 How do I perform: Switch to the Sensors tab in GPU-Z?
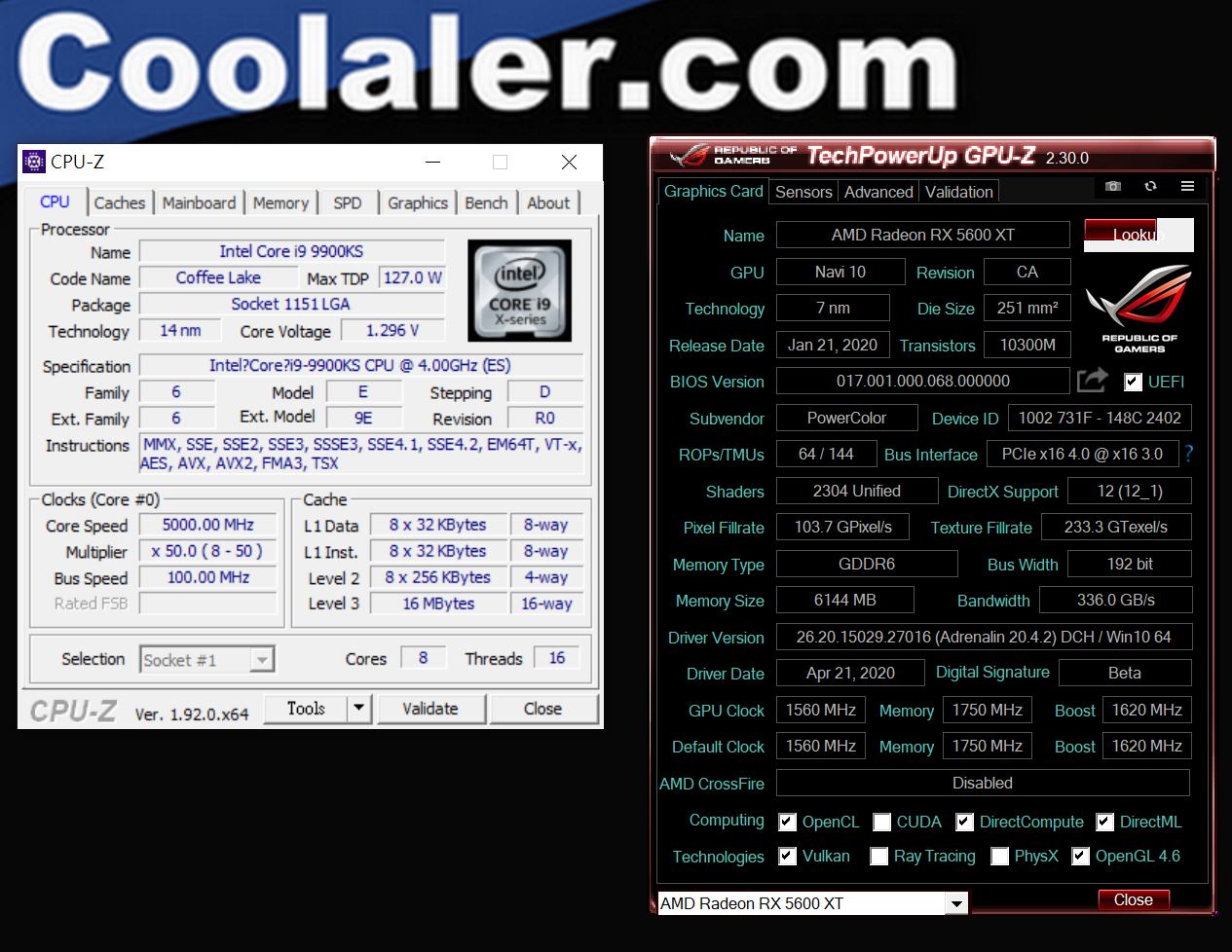point(803,192)
